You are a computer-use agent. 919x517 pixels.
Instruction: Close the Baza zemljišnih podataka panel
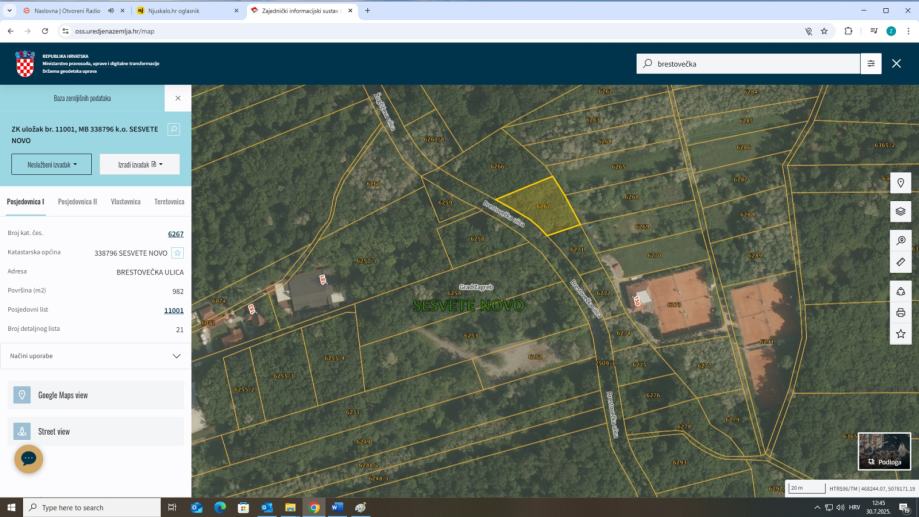178,98
